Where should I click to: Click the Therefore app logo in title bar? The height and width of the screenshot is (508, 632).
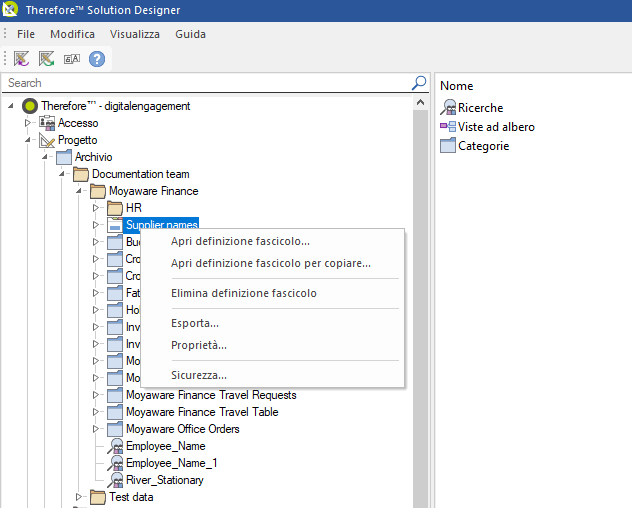pyautogui.click(x=10, y=10)
